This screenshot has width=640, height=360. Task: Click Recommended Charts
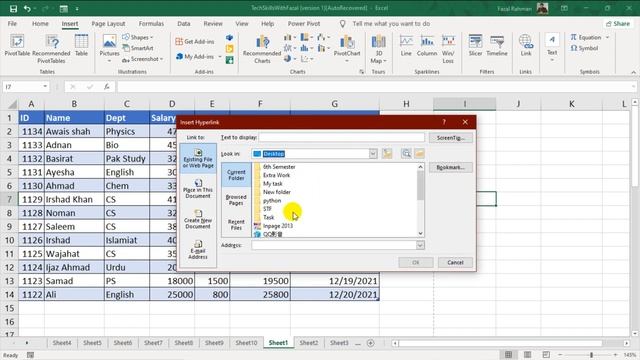(262, 49)
